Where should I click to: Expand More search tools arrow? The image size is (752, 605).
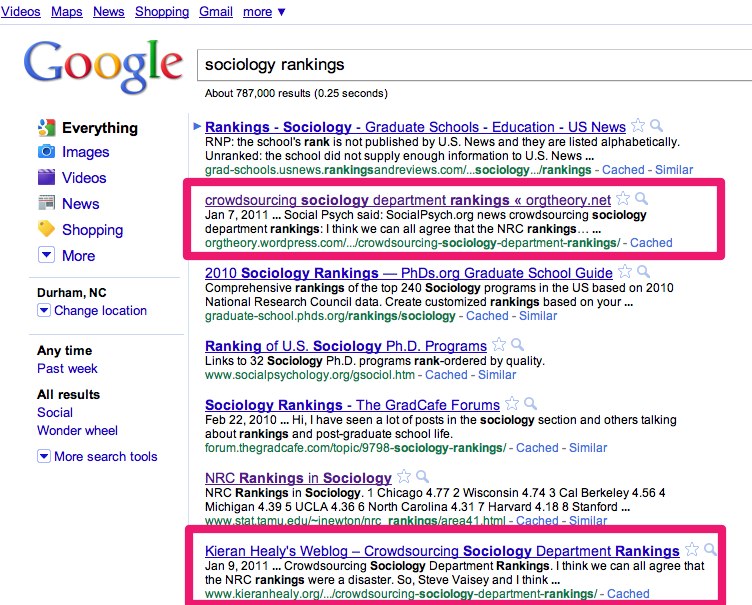click(x=44, y=456)
